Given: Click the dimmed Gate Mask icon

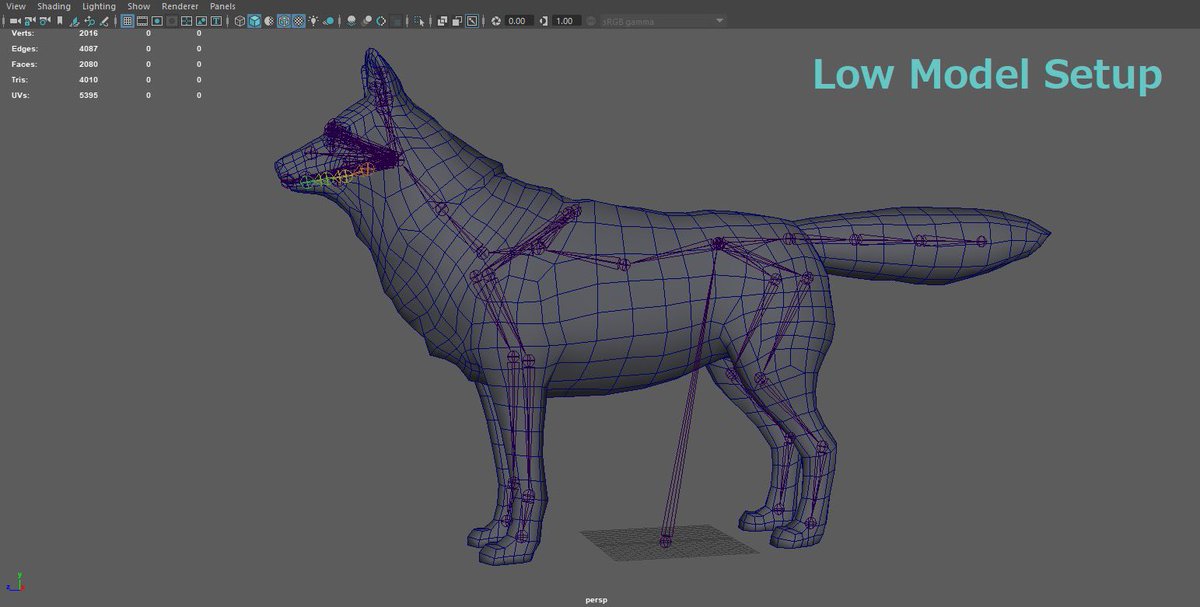Looking at the screenshot, I should (172, 21).
